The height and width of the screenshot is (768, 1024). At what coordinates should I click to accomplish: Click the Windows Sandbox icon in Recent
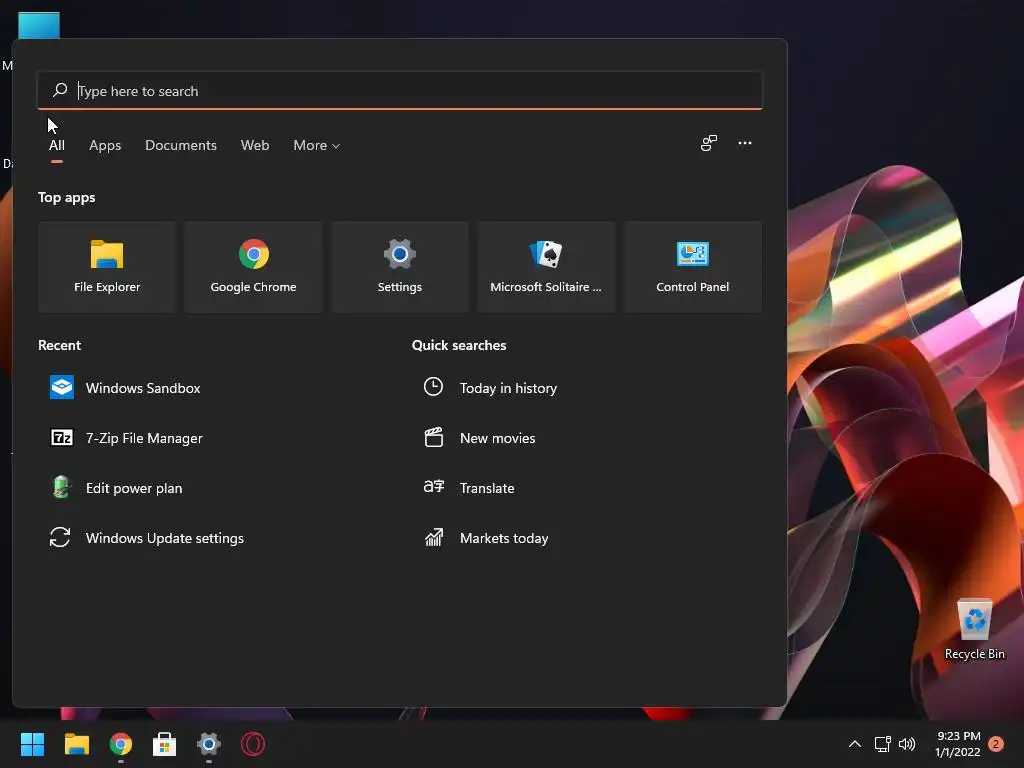(62, 387)
